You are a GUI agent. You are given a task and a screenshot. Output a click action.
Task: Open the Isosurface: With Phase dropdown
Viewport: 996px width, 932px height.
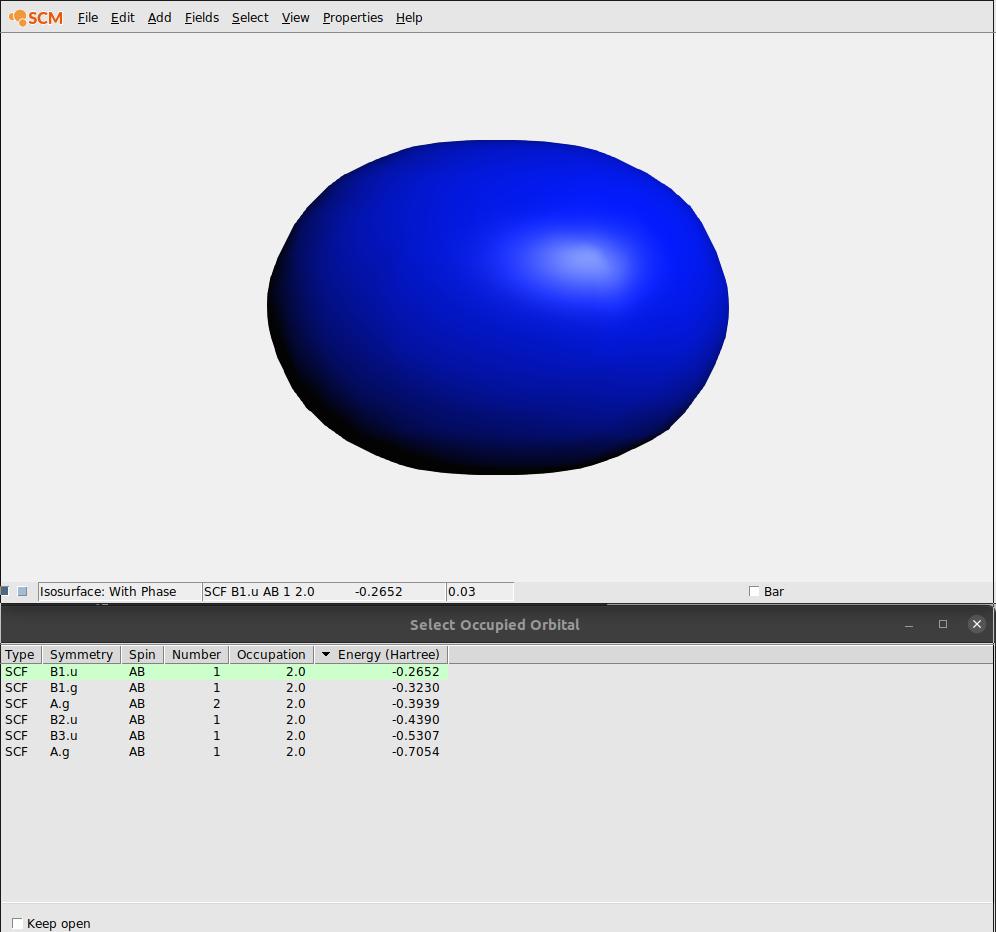(x=119, y=591)
